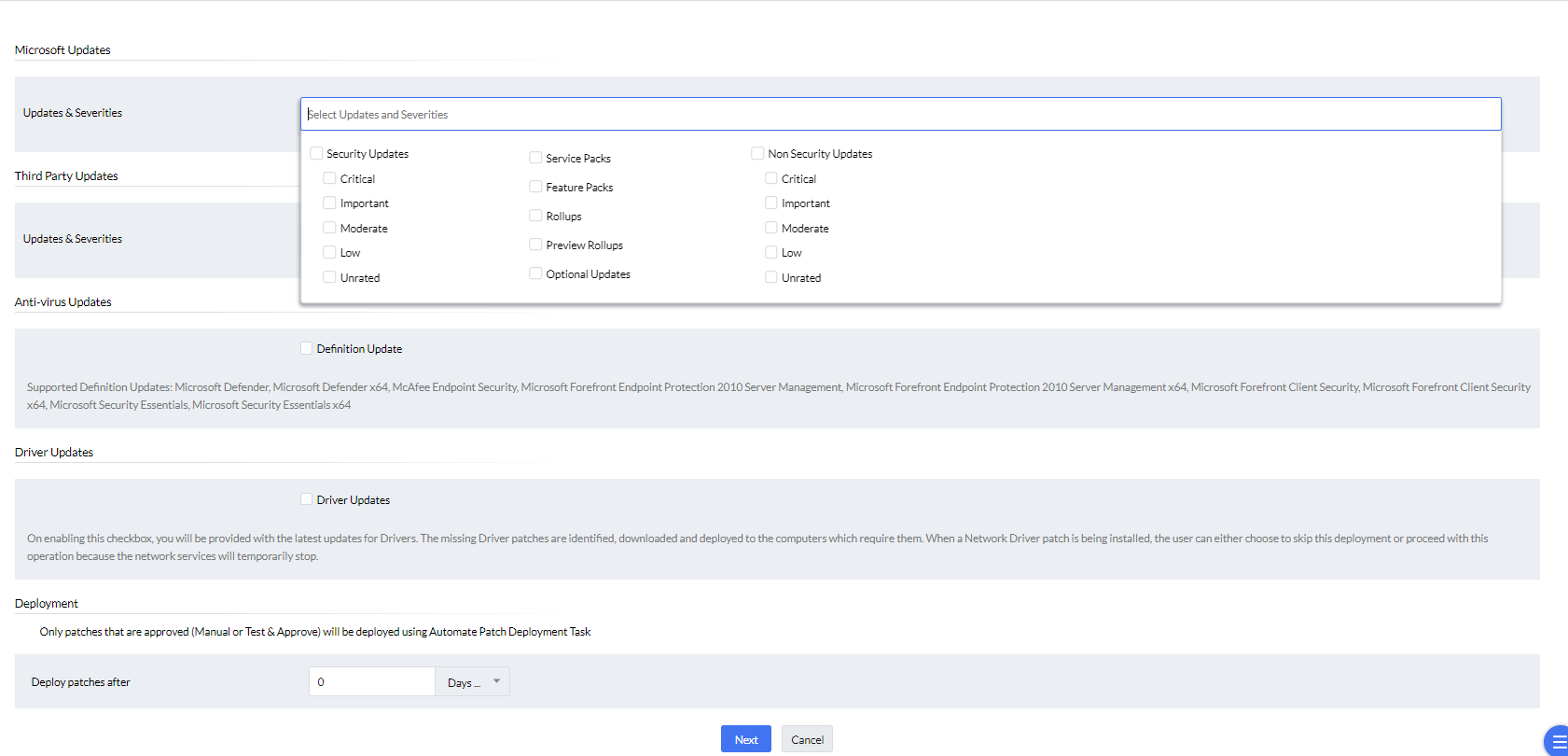This screenshot has height=756, width=1568.
Task: Select the Feature Packs option
Action: 536,187
